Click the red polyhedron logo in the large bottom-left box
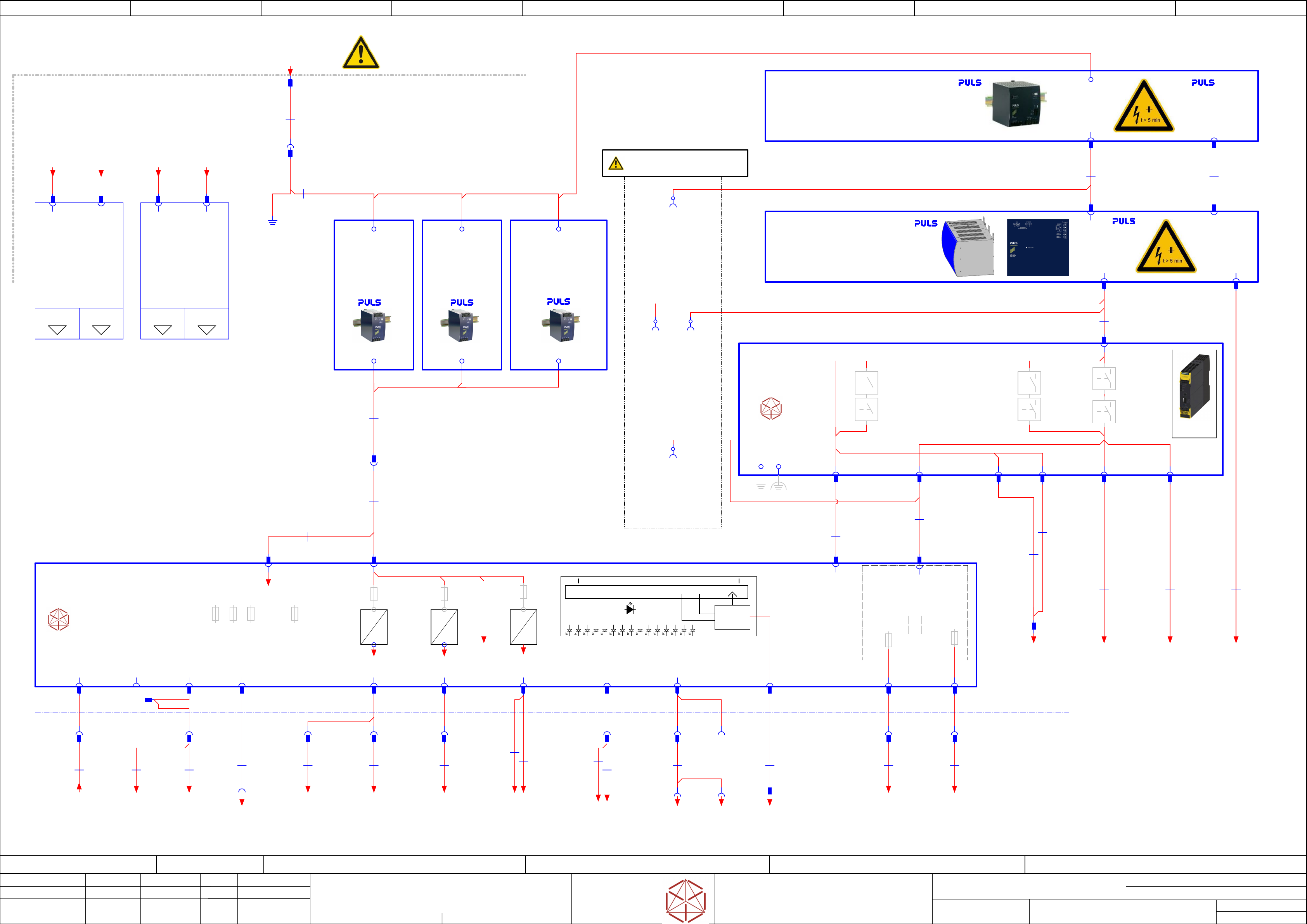1307x924 pixels. point(59,619)
